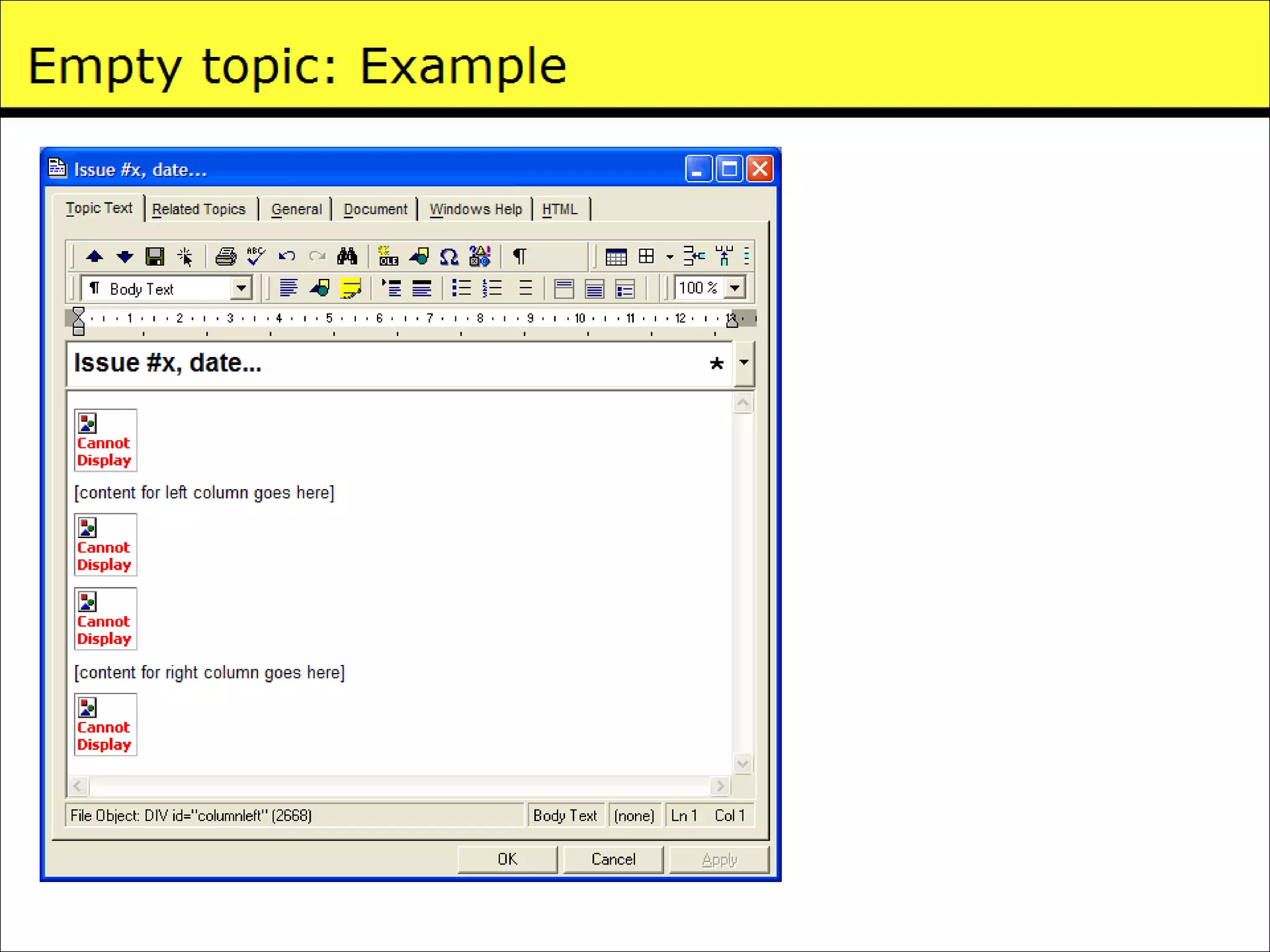Insert a symbol with the Omega icon
1270x952 pixels.
[x=449, y=256]
